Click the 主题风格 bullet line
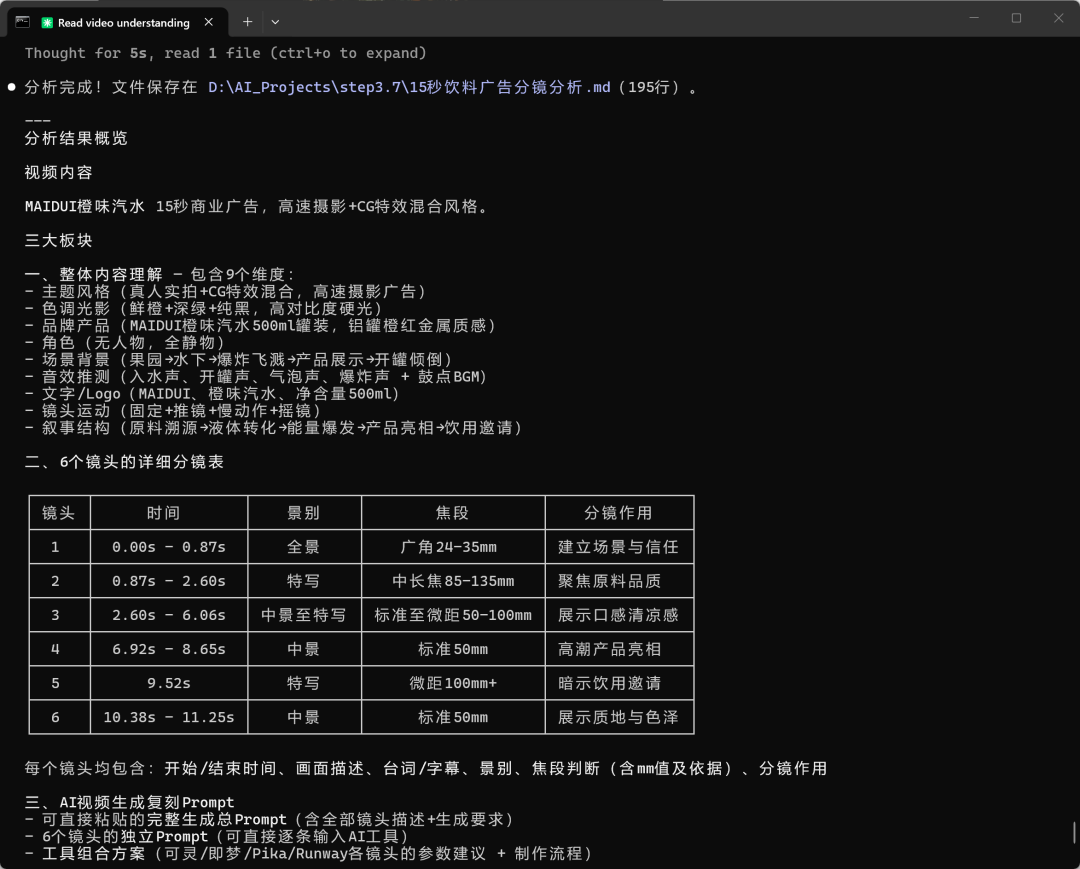 [x=226, y=292]
